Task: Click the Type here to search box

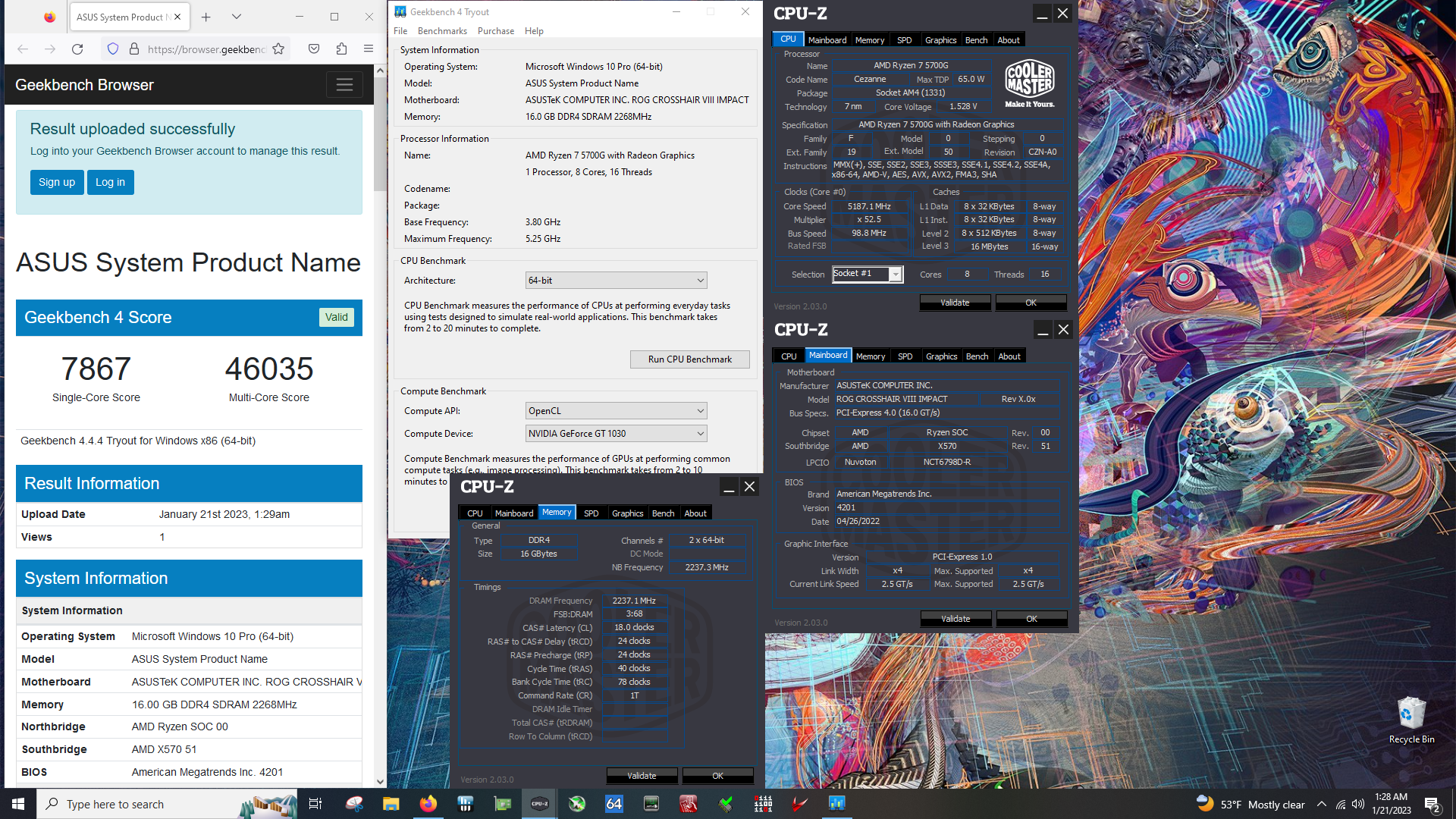Action: click(x=167, y=804)
